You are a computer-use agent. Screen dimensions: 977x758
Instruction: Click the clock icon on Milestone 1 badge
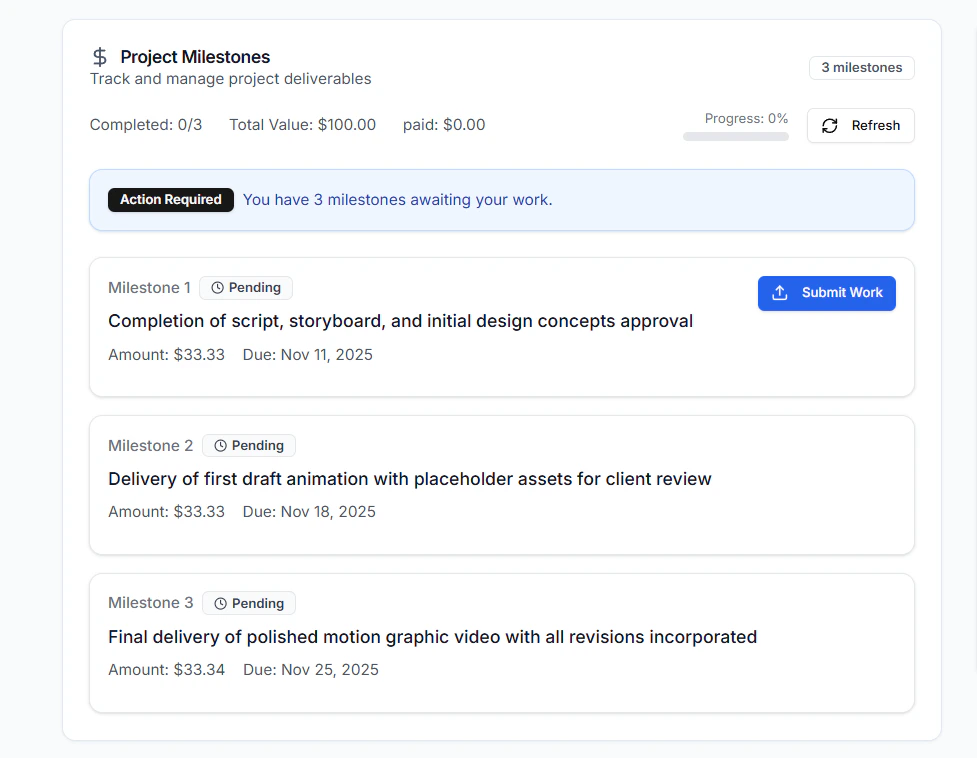point(218,288)
